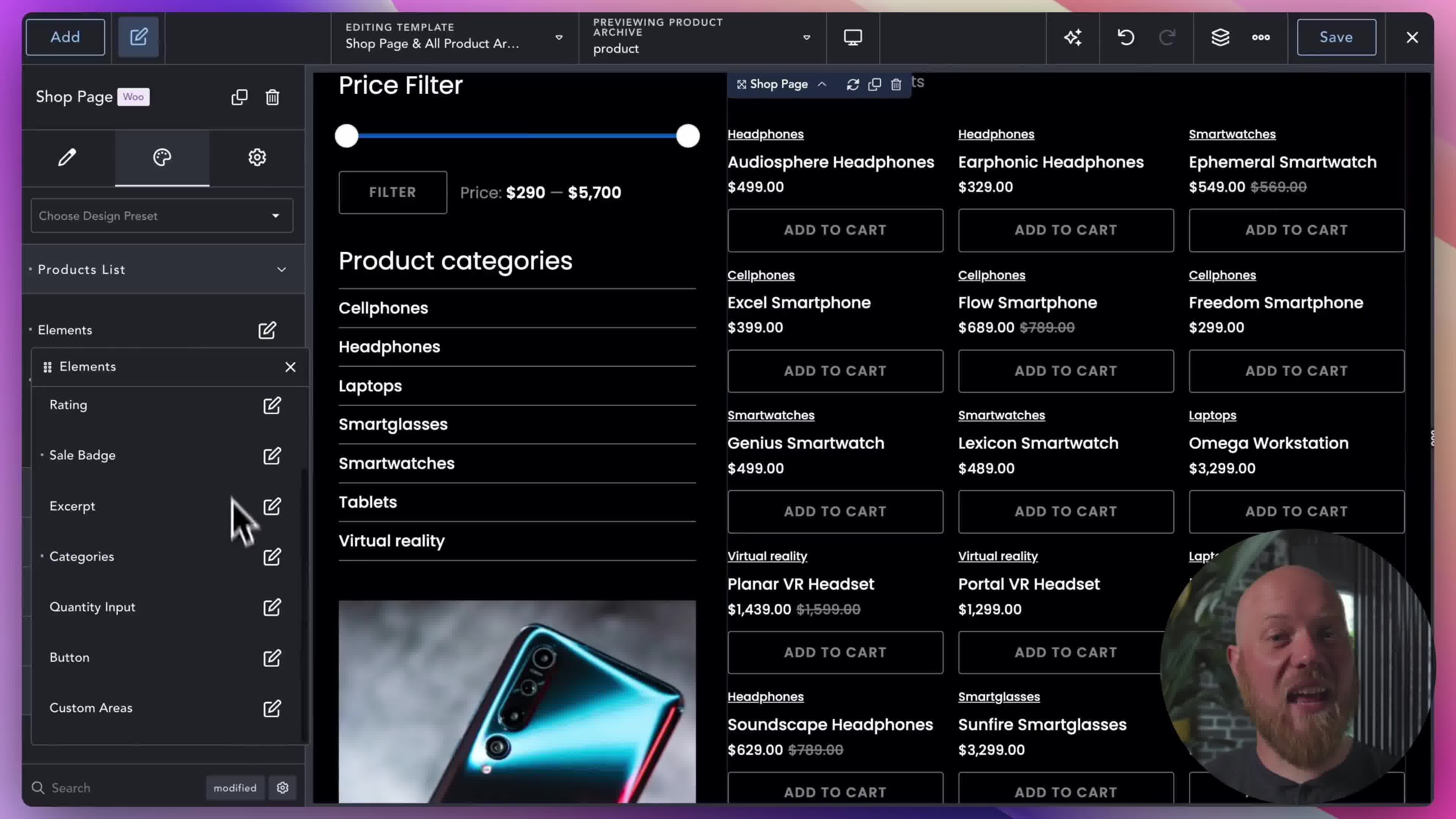Switch to the Design palette tab

[162, 157]
